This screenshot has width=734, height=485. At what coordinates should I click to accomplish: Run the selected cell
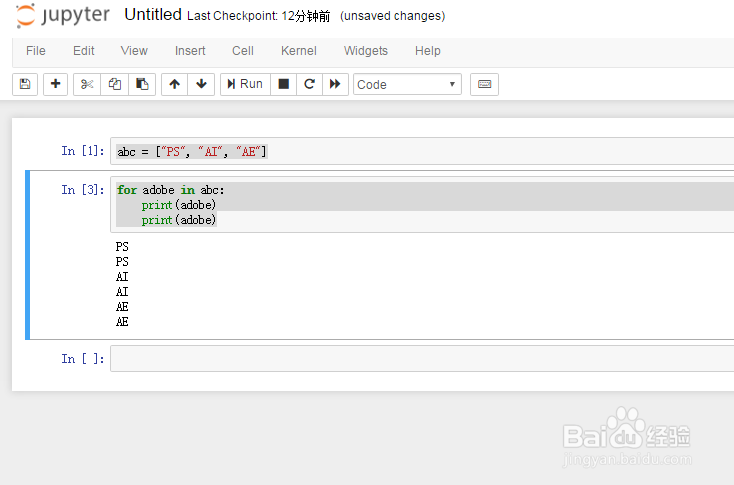coord(245,84)
